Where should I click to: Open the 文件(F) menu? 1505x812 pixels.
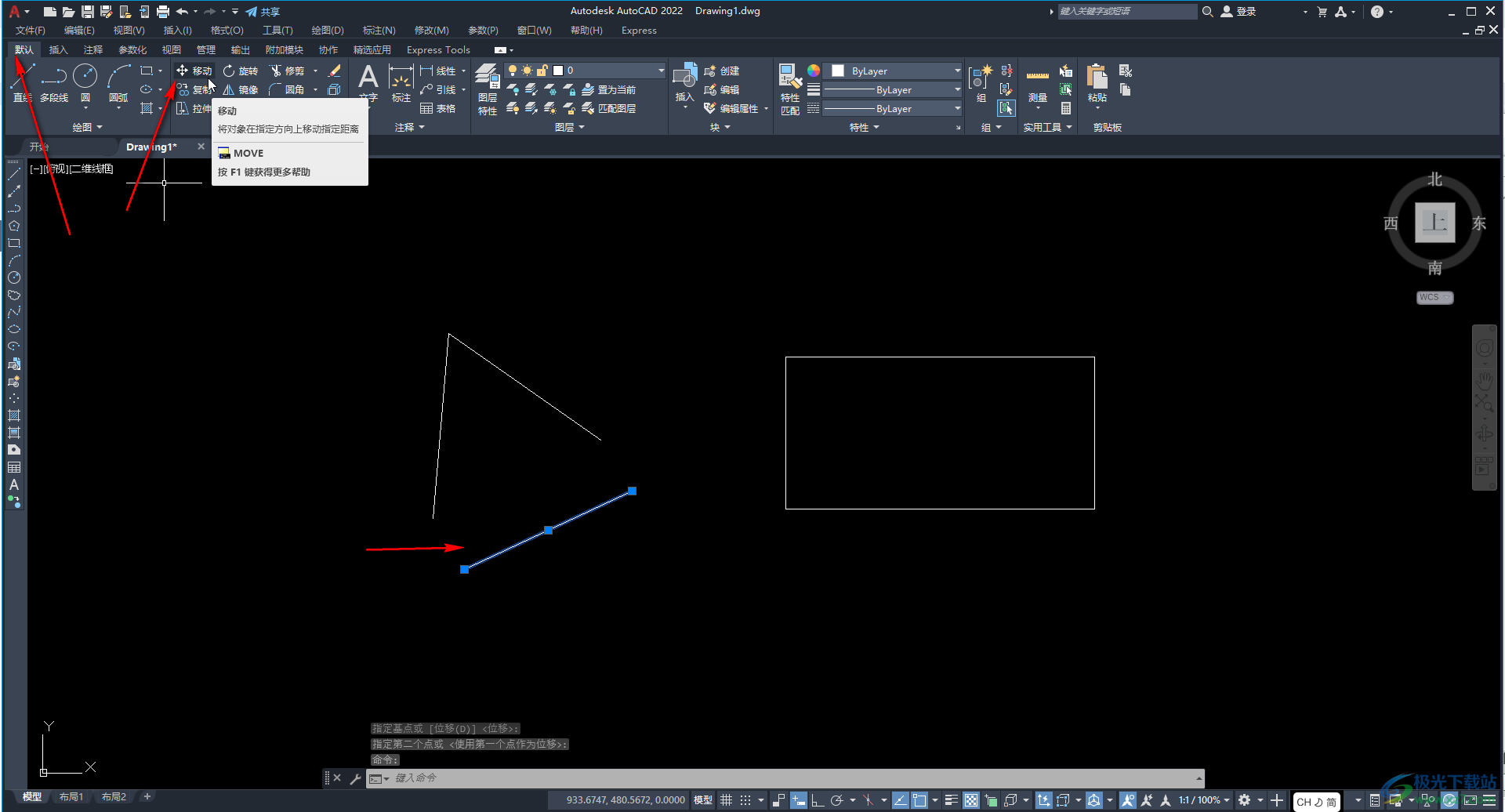(x=31, y=31)
